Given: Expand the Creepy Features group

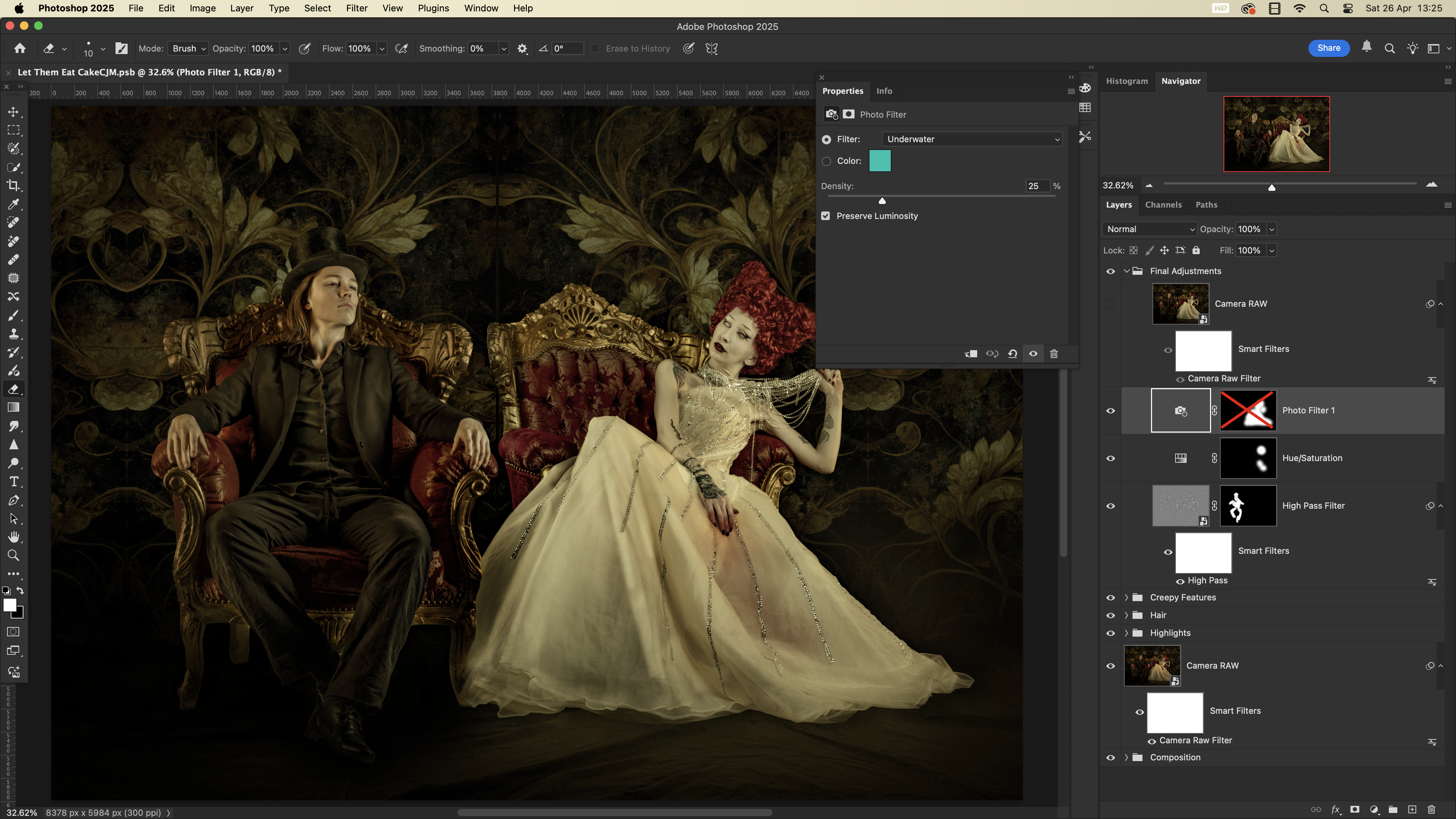Looking at the screenshot, I should [1126, 598].
